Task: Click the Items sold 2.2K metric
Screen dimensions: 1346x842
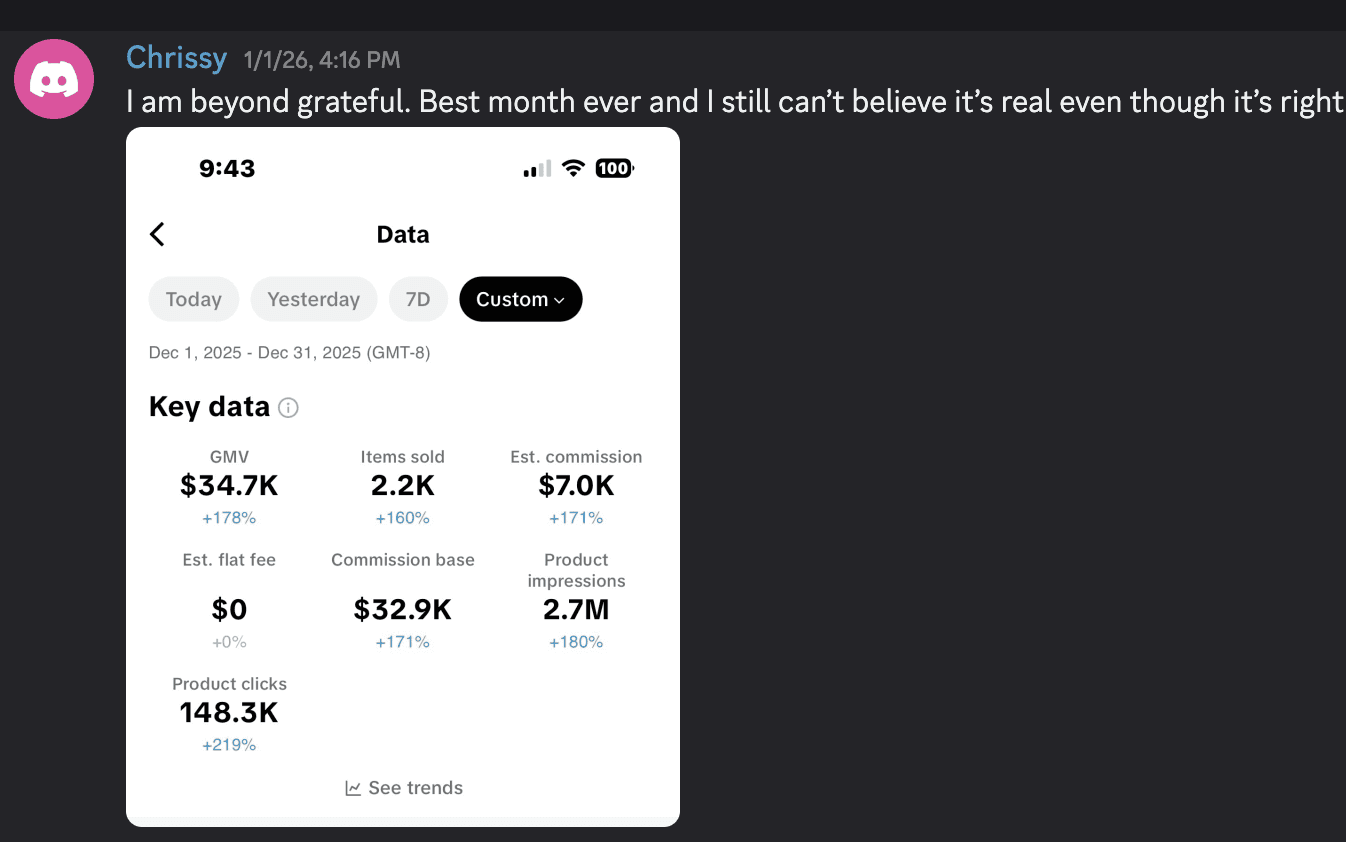Action: tap(402, 486)
